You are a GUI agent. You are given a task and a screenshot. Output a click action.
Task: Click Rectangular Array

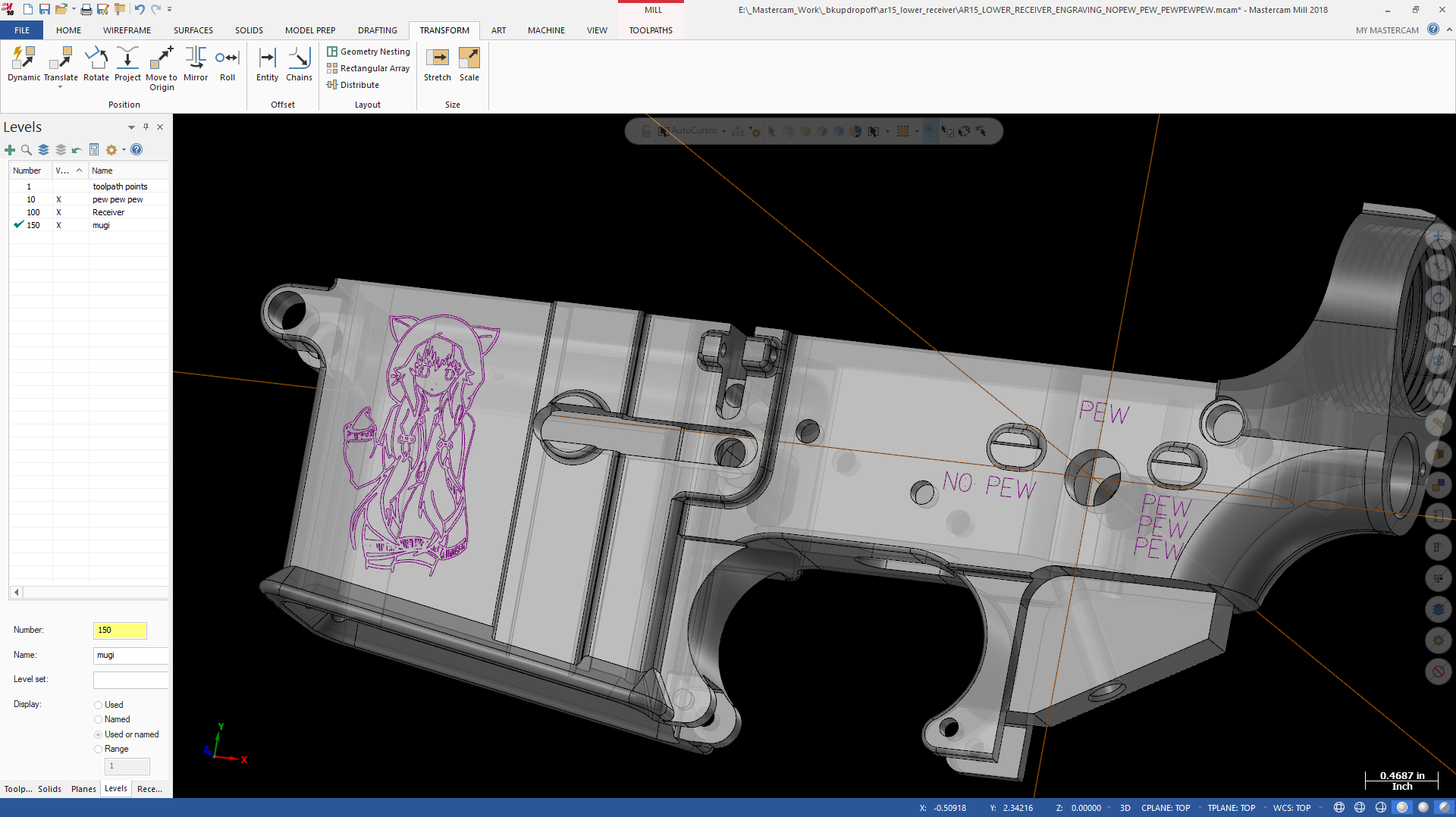pos(369,68)
